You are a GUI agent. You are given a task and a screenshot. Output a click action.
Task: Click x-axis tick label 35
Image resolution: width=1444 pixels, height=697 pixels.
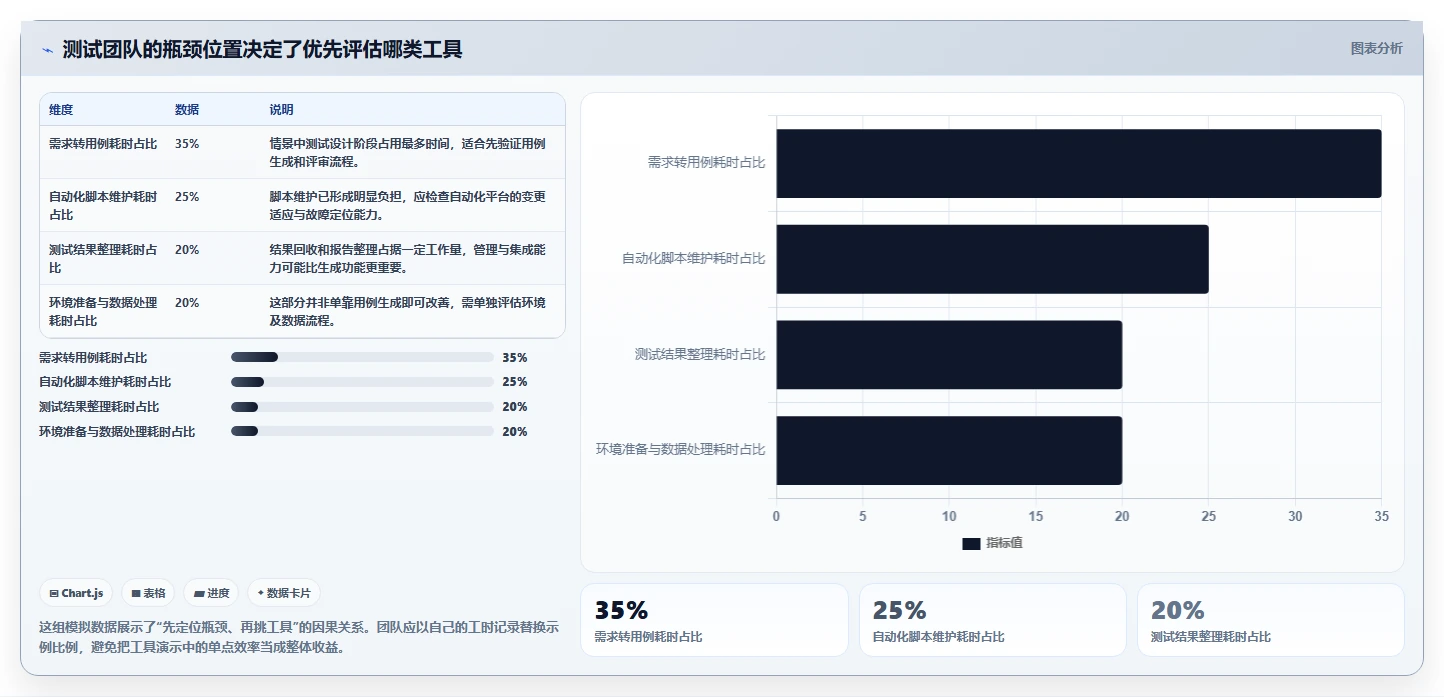[1381, 516]
